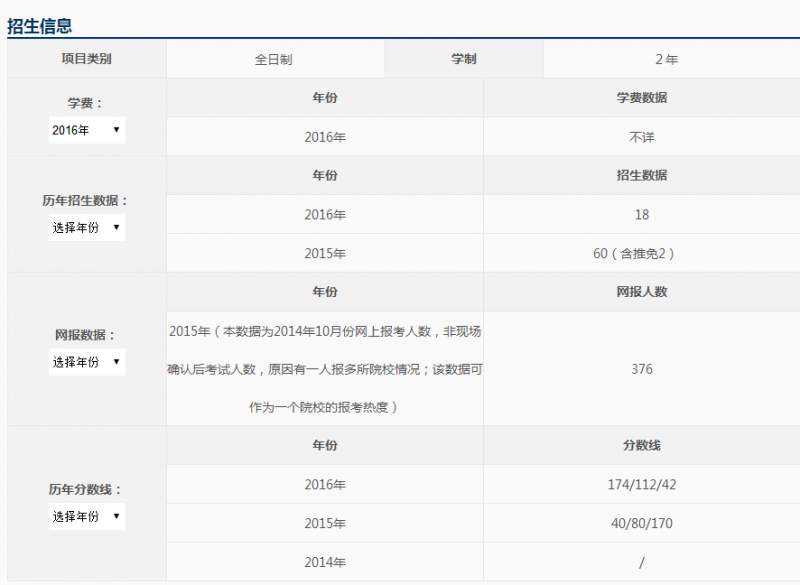Click the 项目类别 label cell

pyautogui.click(x=86, y=59)
